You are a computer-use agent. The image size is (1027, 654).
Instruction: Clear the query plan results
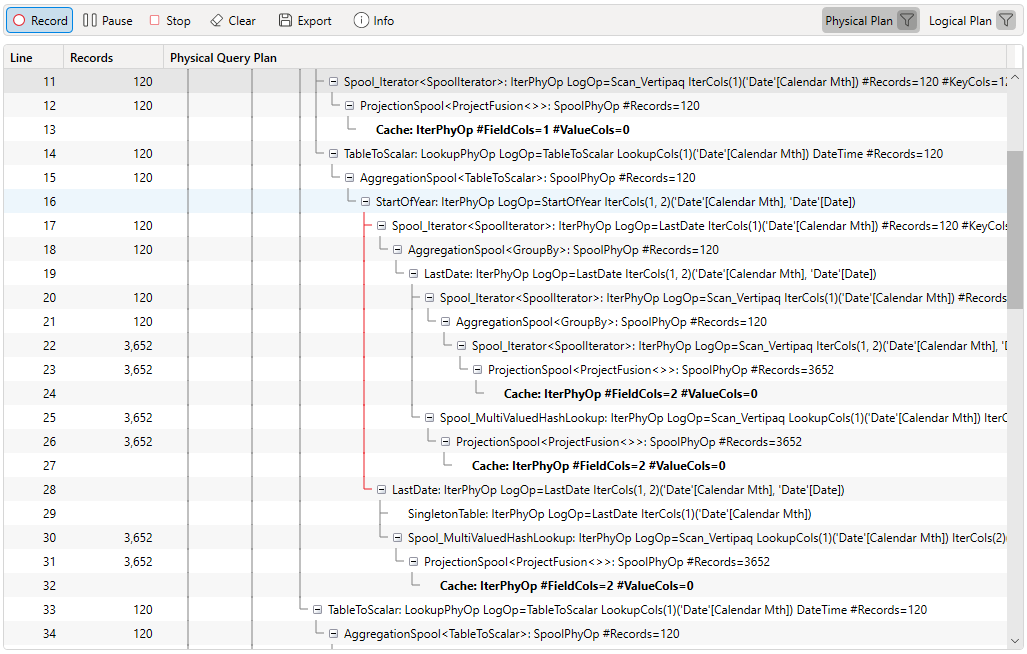coord(232,20)
